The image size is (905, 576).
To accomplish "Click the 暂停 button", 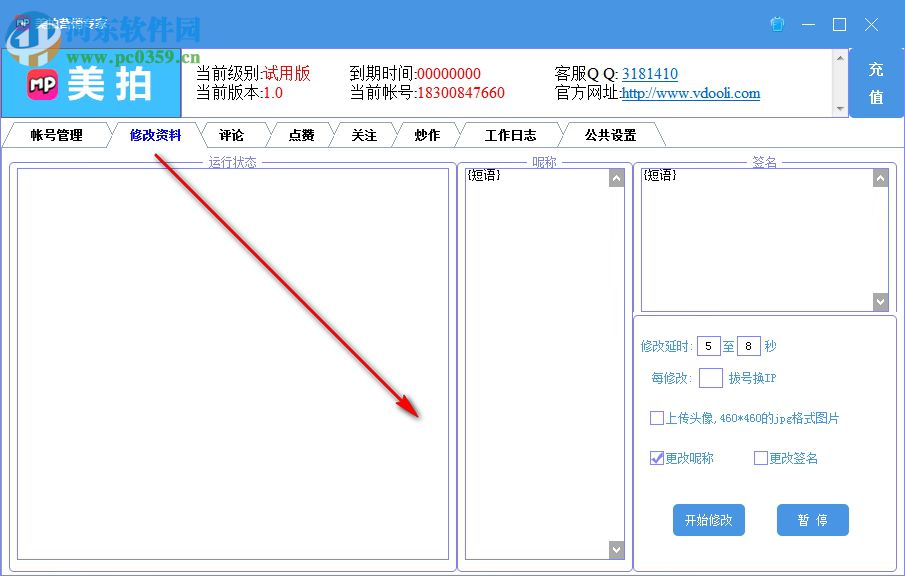I will (813, 520).
